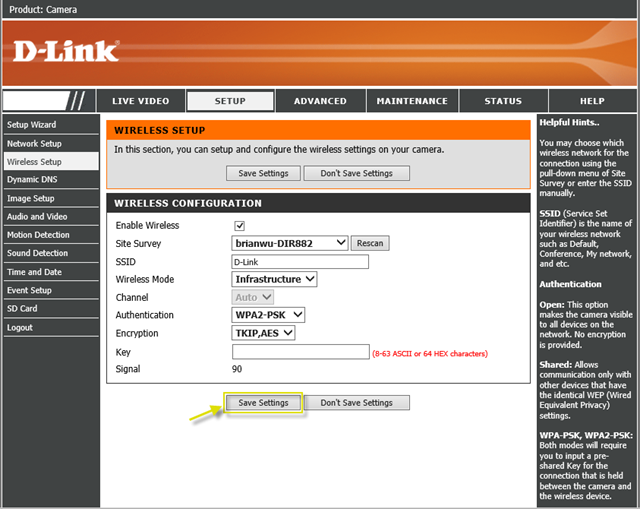Toggle the Enable Wireless checkbox
This screenshot has width=640, height=509.
pyautogui.click(x=239, y=226)
